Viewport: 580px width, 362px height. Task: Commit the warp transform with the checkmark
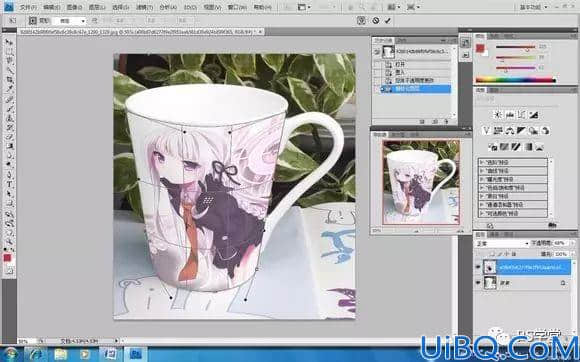(387, 21)
